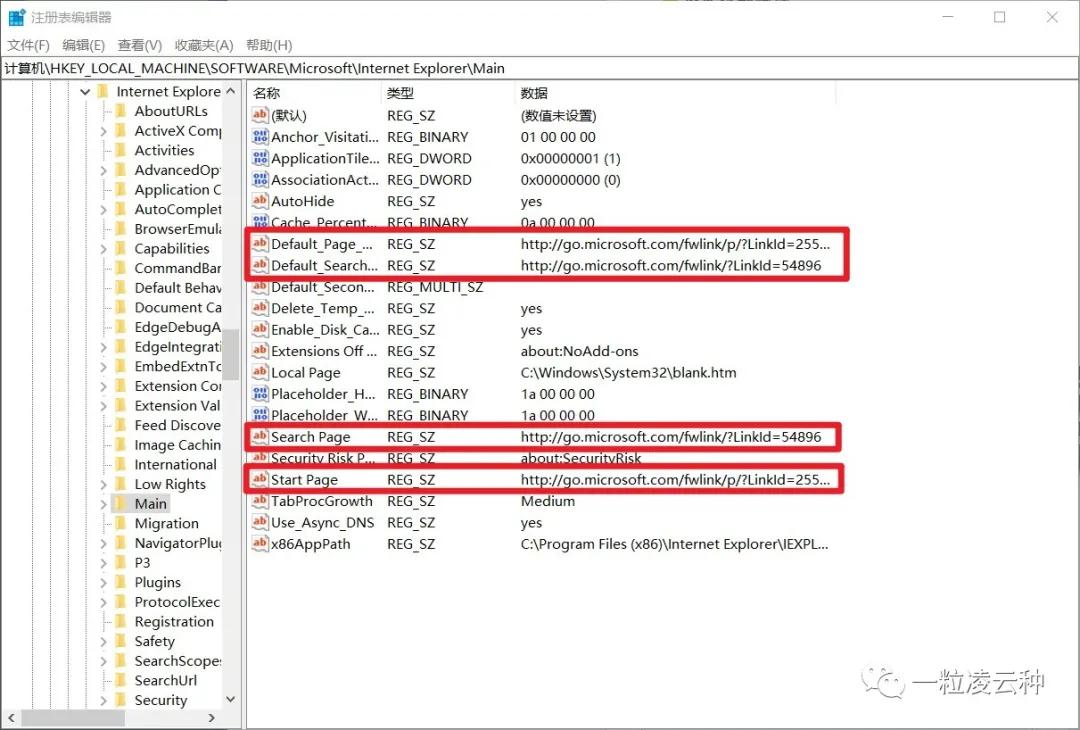This screenshot has height=730, width=1080.
Task: Click the ApplicationTile DWORD value icon
Action: (260, 158)
